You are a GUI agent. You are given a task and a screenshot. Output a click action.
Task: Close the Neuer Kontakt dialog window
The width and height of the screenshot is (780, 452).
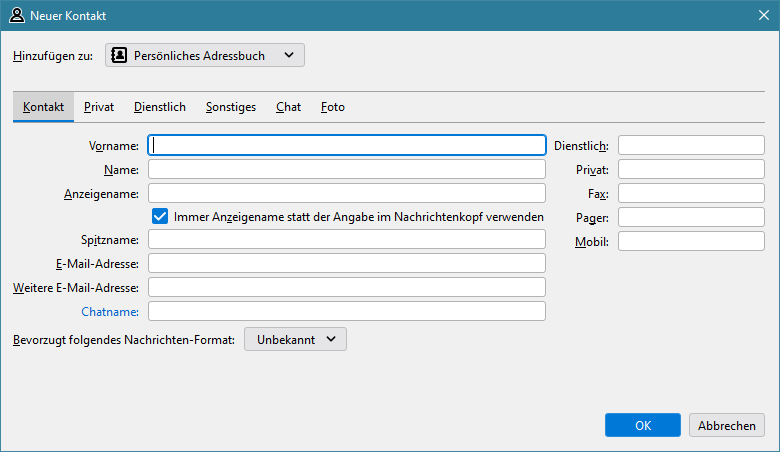[762, 16]
